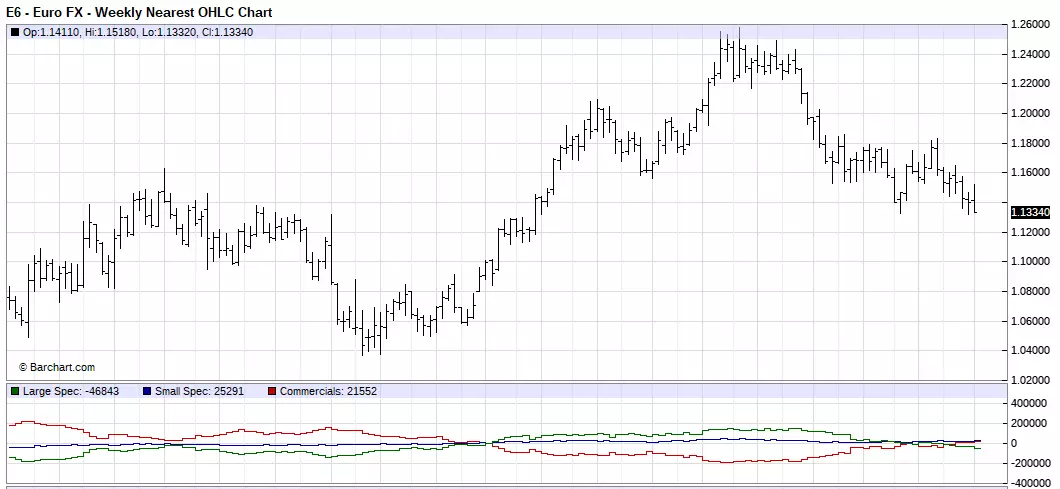1060x489 pixels.
Task: Select the Commercials: 21552 legend text
Action: click(x=329, y=391)
